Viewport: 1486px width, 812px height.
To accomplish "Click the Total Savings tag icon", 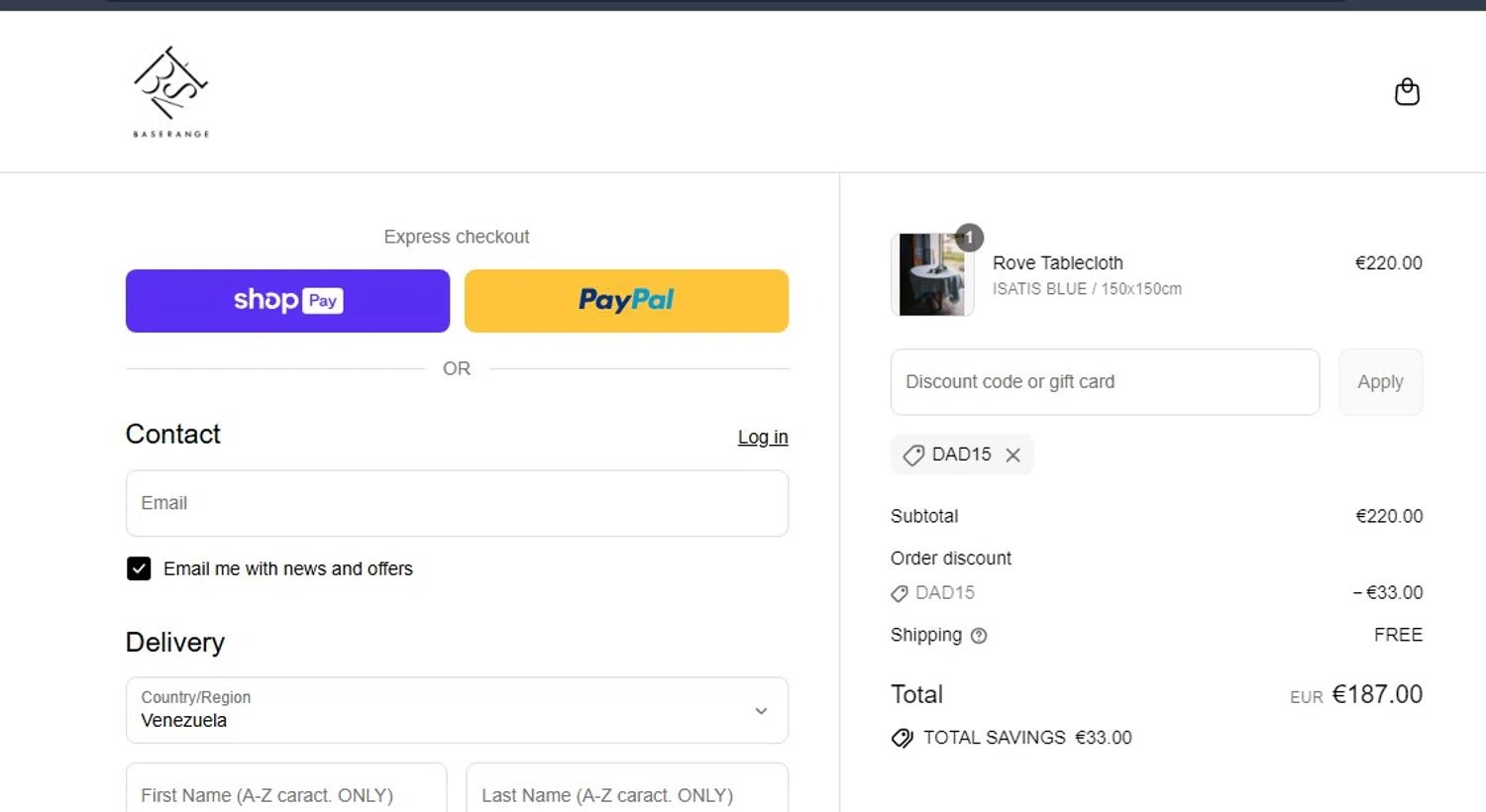I will [902, 738].
